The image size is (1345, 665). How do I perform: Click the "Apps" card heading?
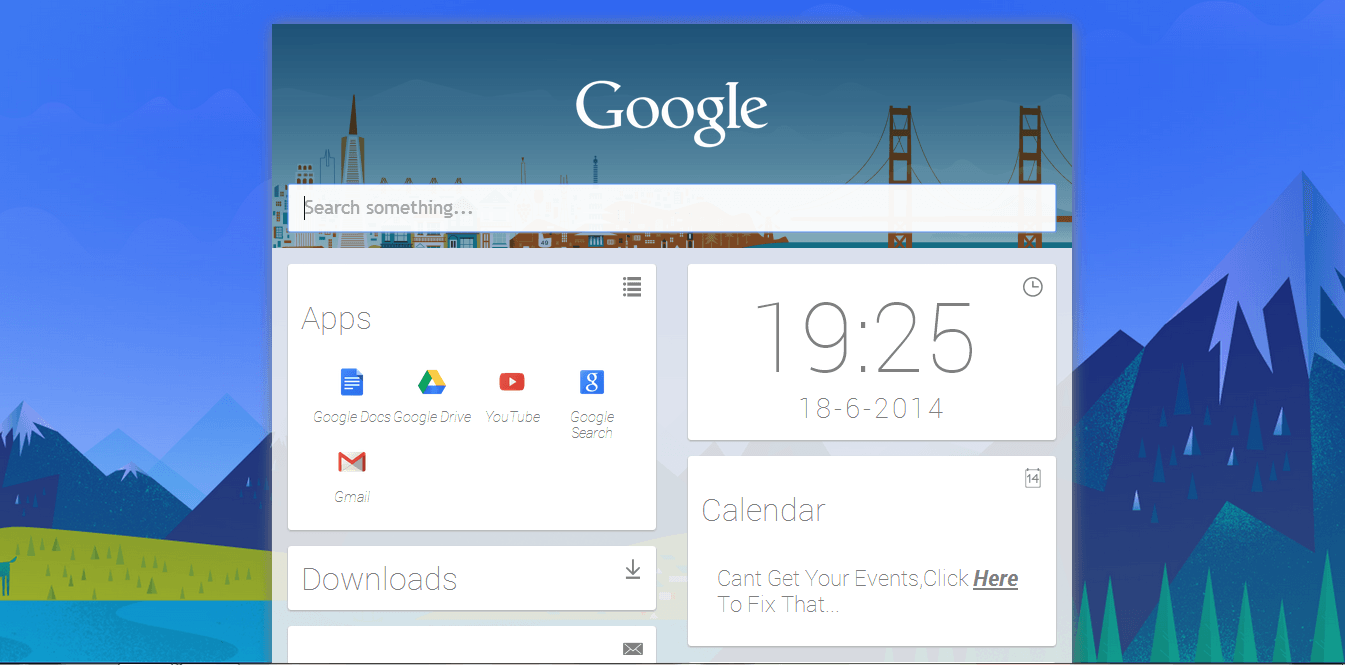[x=336, y=319]
